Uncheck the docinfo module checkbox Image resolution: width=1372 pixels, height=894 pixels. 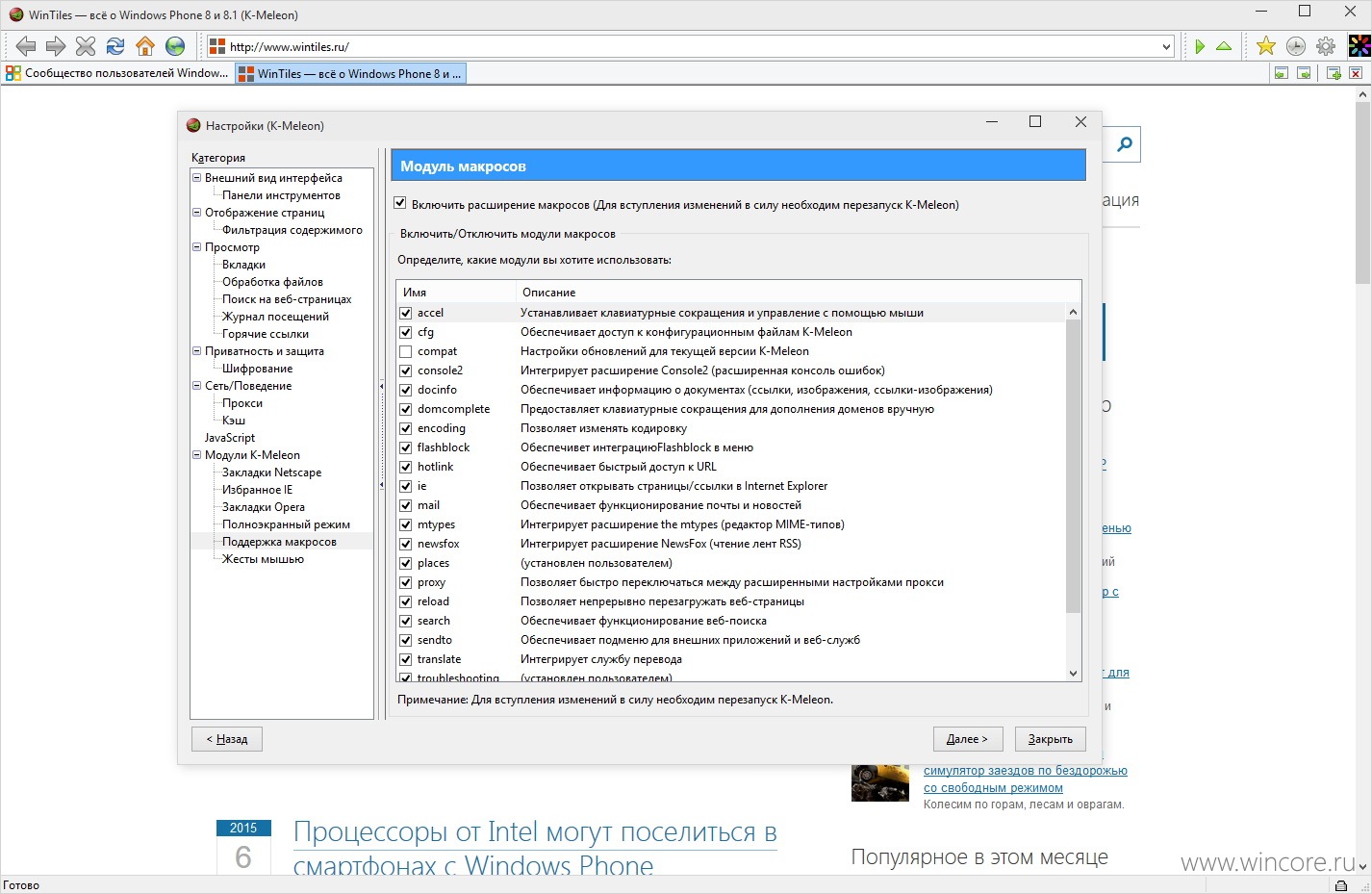click(406, 390)
